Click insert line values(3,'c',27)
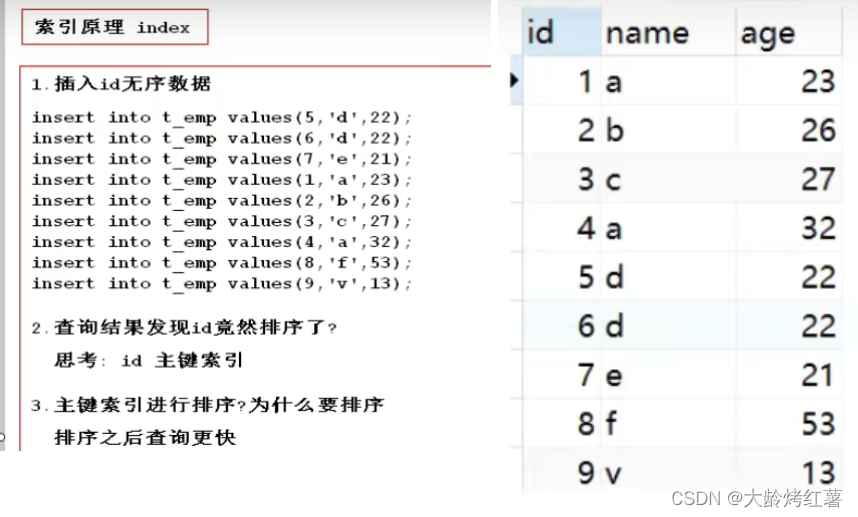 pos(221,222)
